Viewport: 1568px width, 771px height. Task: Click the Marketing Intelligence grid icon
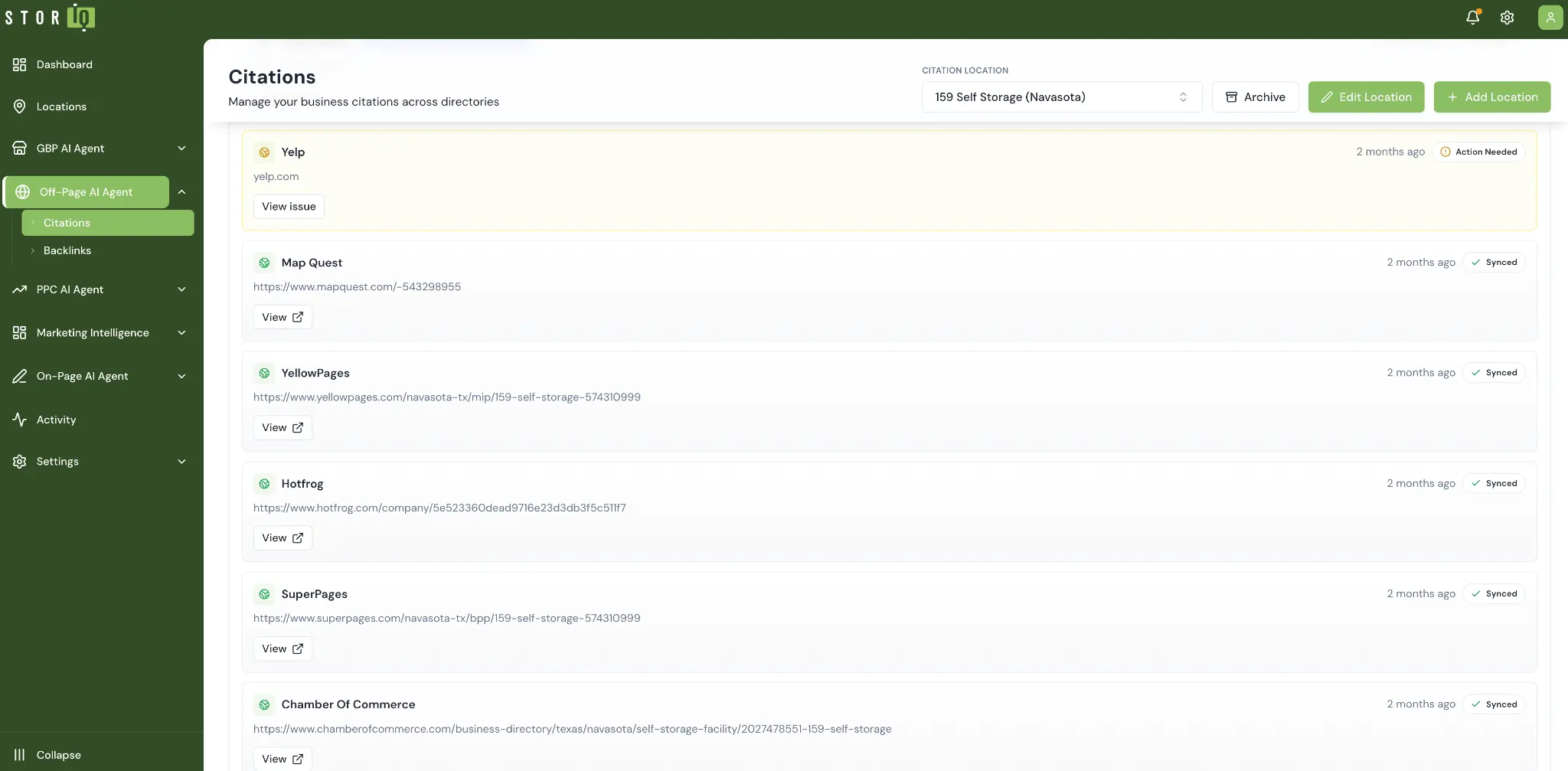coord(20,333)
